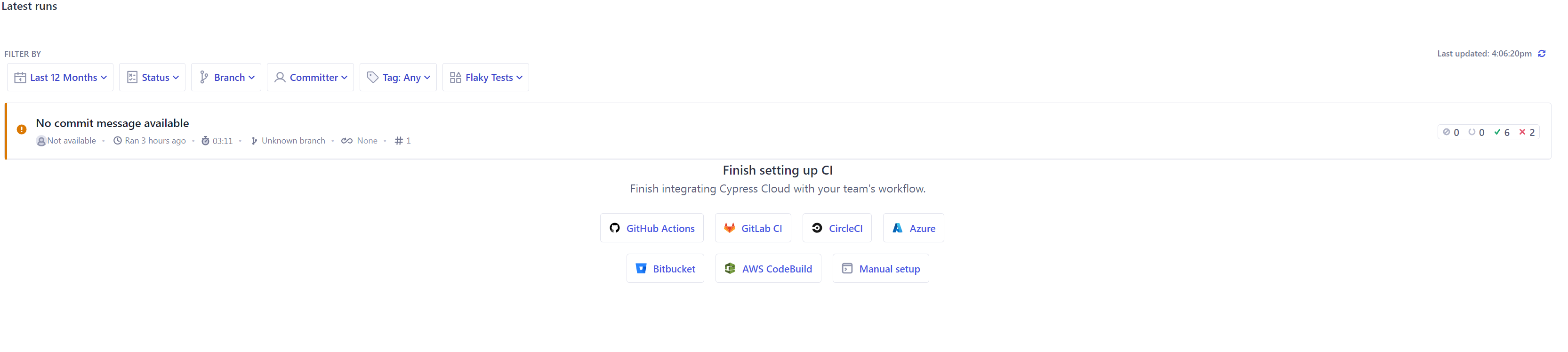Viewport: 1568px width, 352px height.
Task: Click the run duration stopwatch icon
Action: 205,141
